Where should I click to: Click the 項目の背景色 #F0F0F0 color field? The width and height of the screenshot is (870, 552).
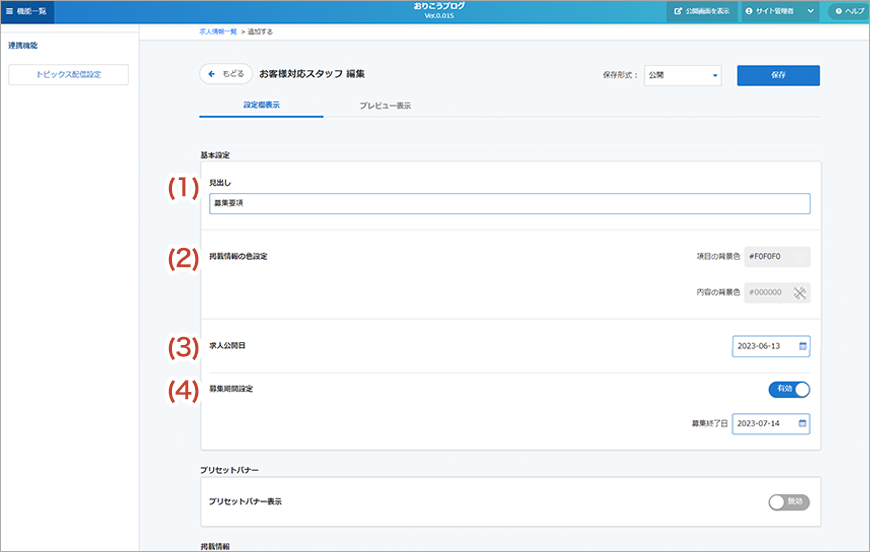pos(777,257)
